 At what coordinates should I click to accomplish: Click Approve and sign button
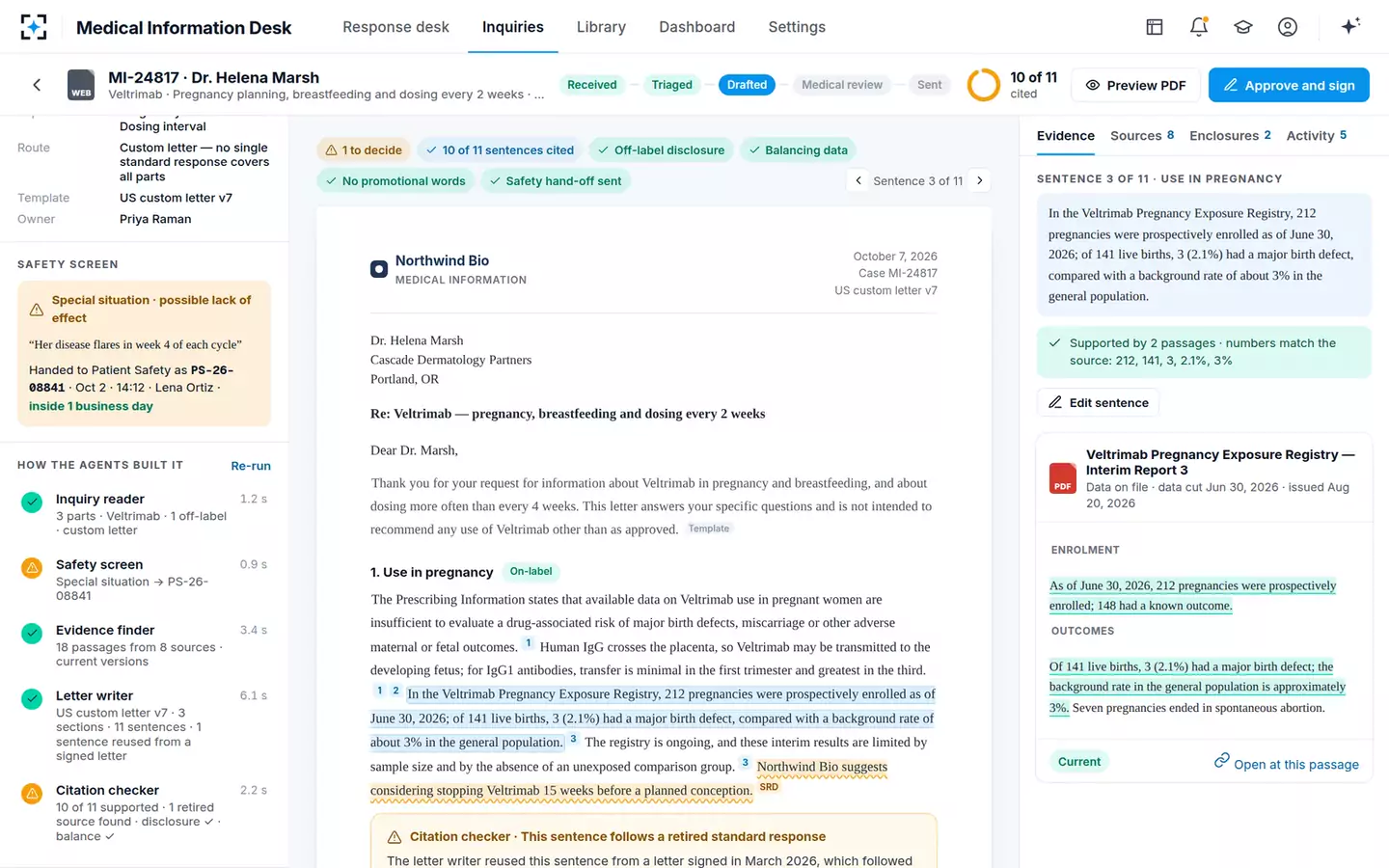pos(1289,85)
